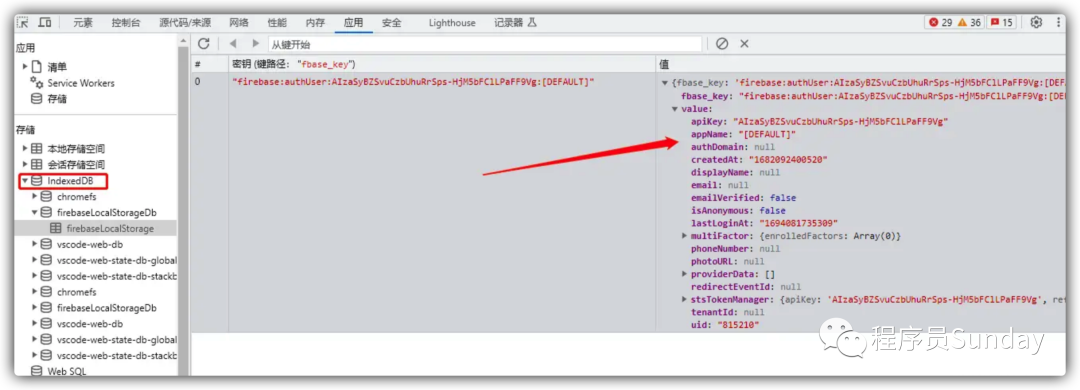Collapse the root fbase_key object arrow
The height and width of the screenshot is (390, 1080).
click(x=665, y=83)
